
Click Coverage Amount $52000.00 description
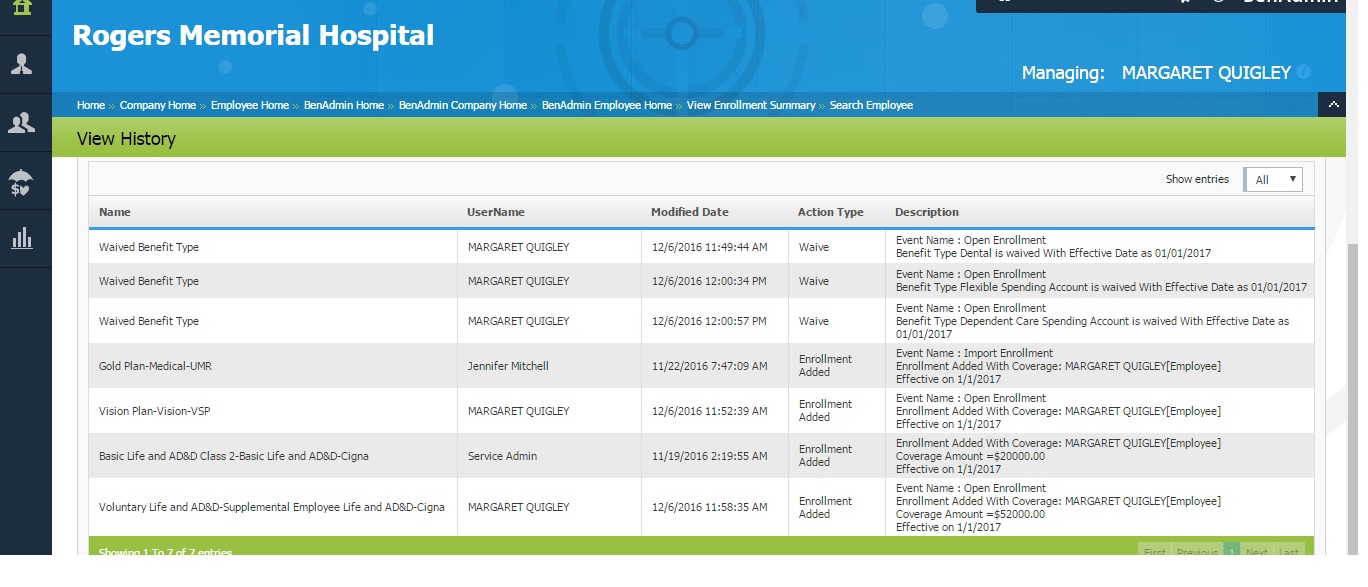coord(1058,507)
